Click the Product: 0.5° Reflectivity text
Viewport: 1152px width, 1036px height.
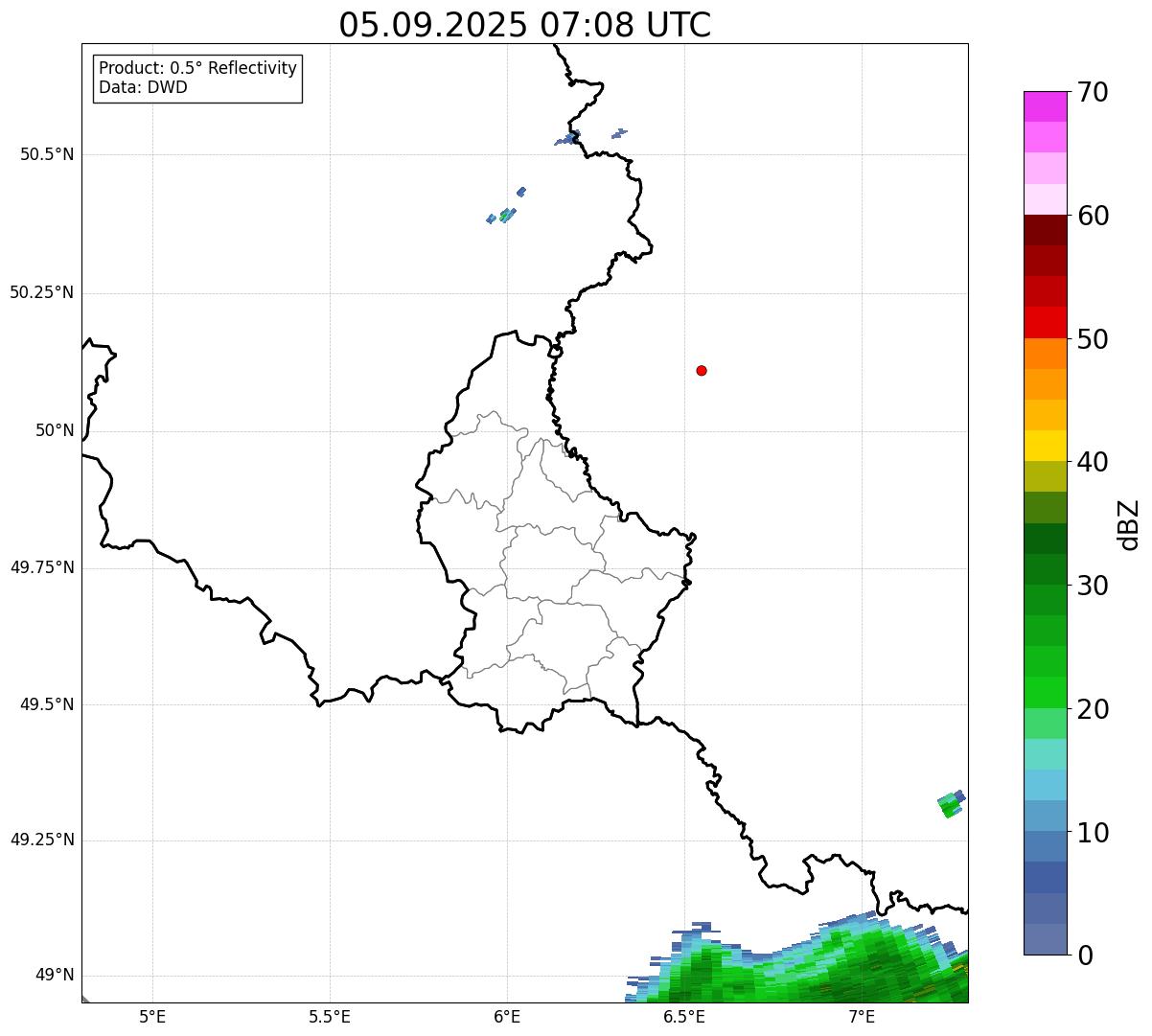[198, 69]
